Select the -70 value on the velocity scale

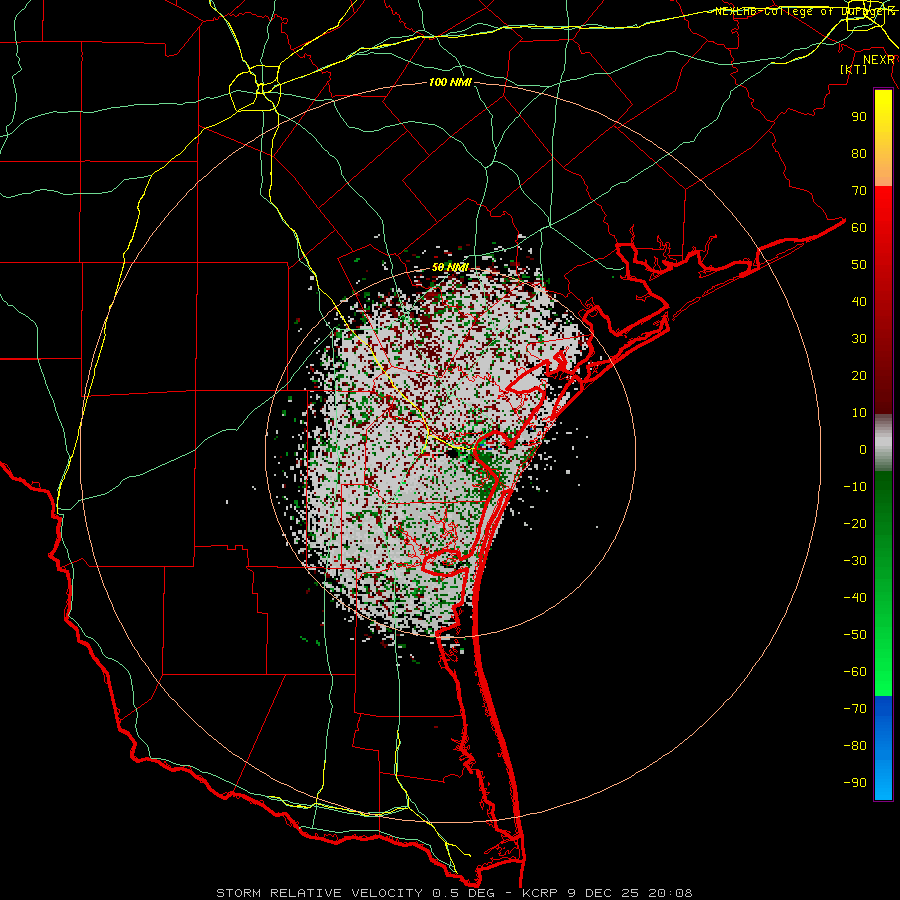(855, 709)
